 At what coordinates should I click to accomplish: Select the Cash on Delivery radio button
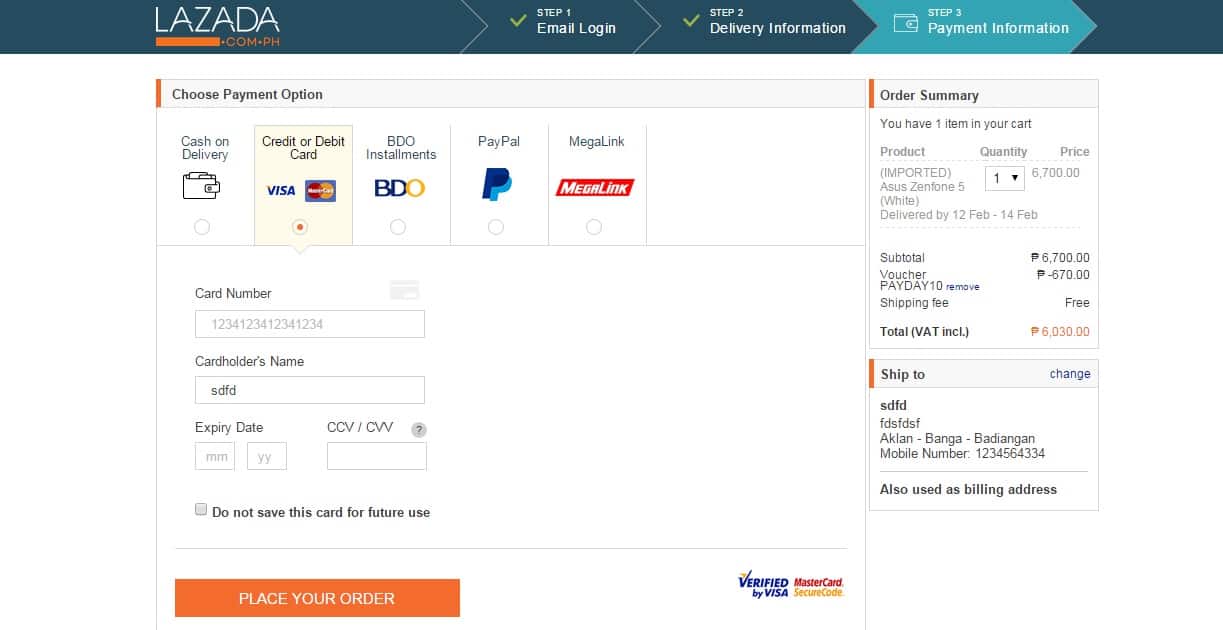(x=202, y=227)
